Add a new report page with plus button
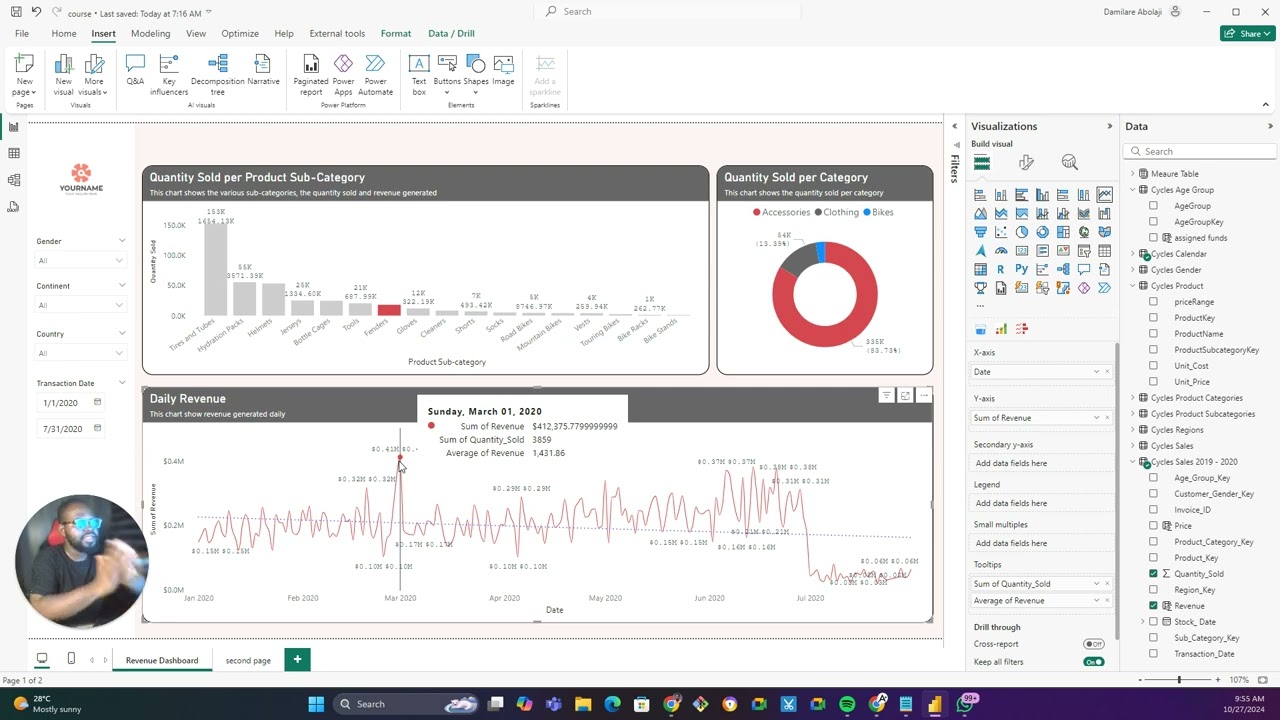The width and height of the screenshot is (1280, 720). click(x=297, y=659)
